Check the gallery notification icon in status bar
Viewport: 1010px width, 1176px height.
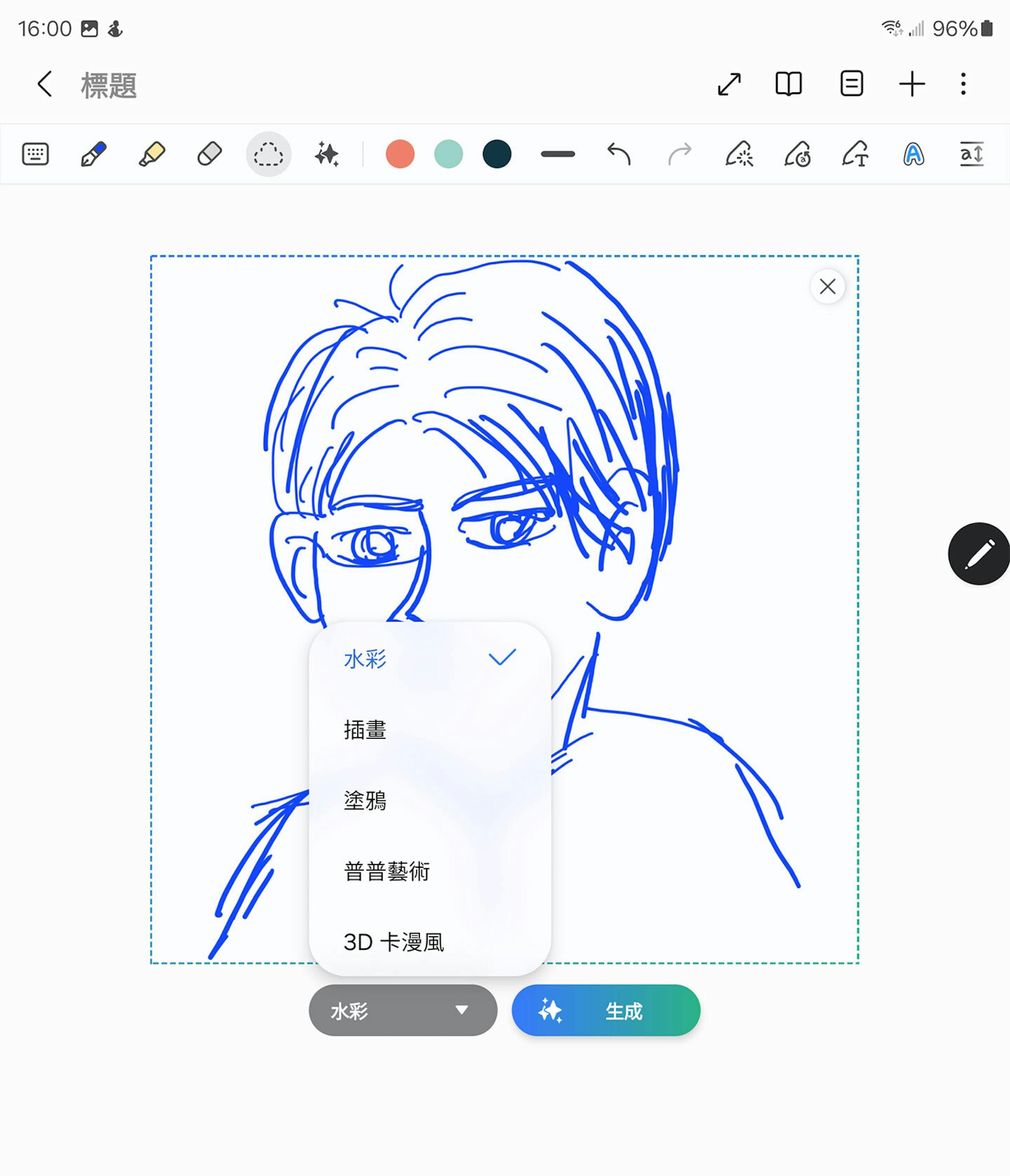pos(89,28)
